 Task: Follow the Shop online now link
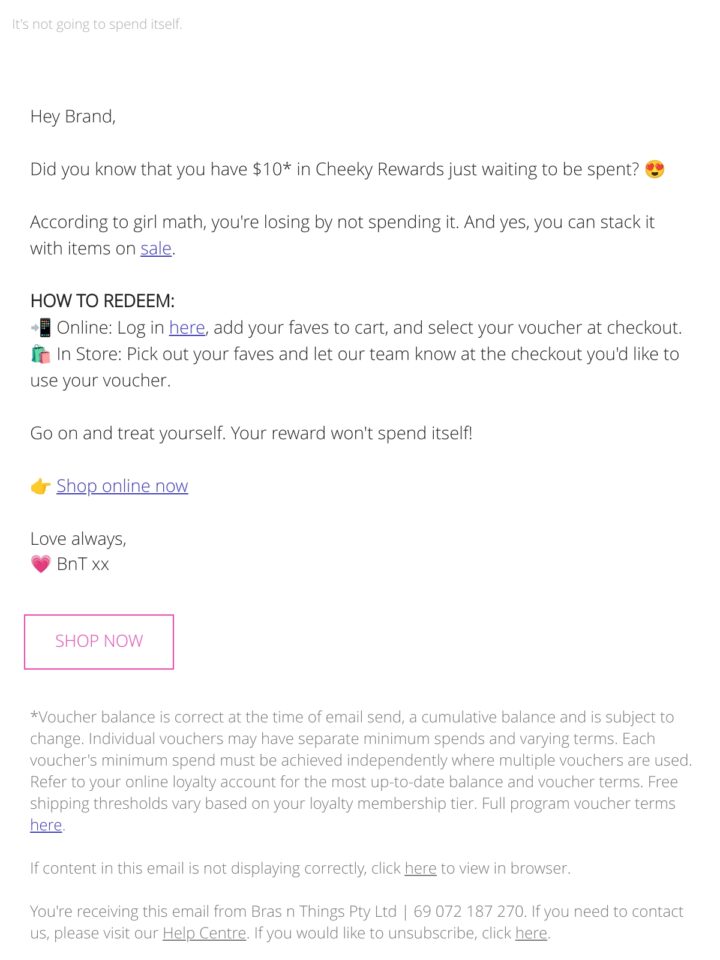pyautogui.click(x=122, y=486)
